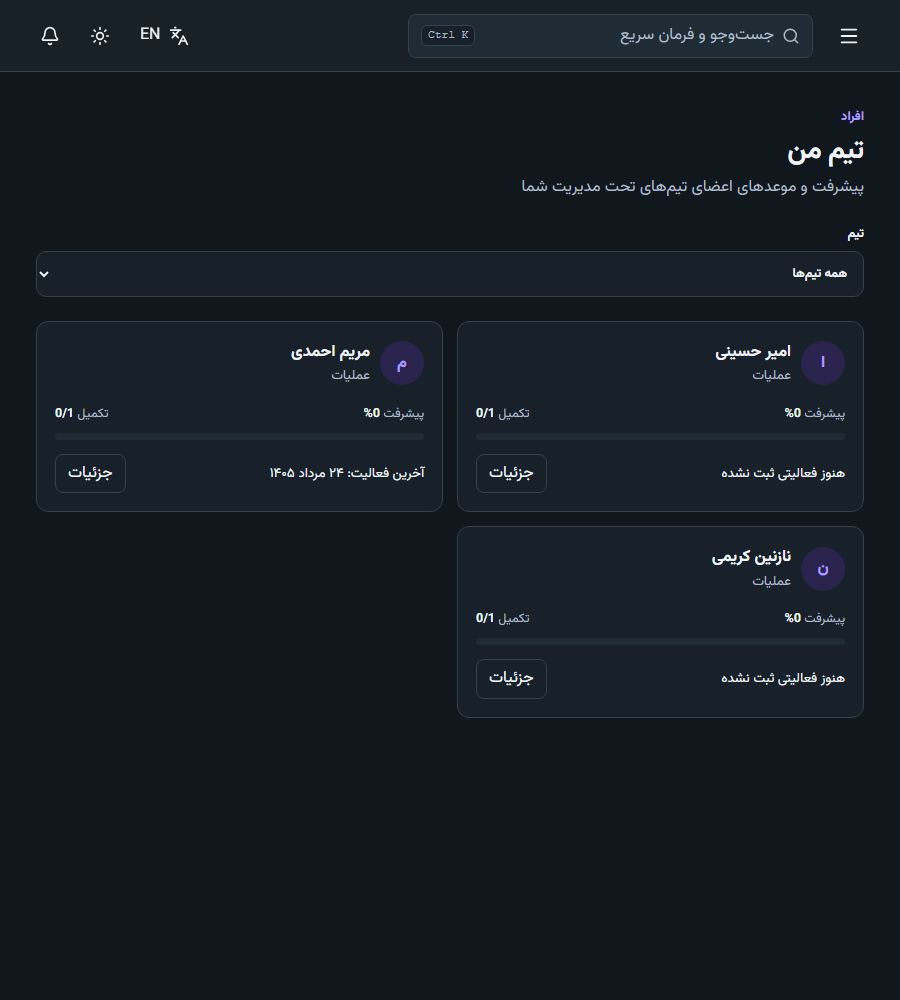Click the chevron arrow of the team selector
Screen dimensions: 900x1000
tap(44, 274)
